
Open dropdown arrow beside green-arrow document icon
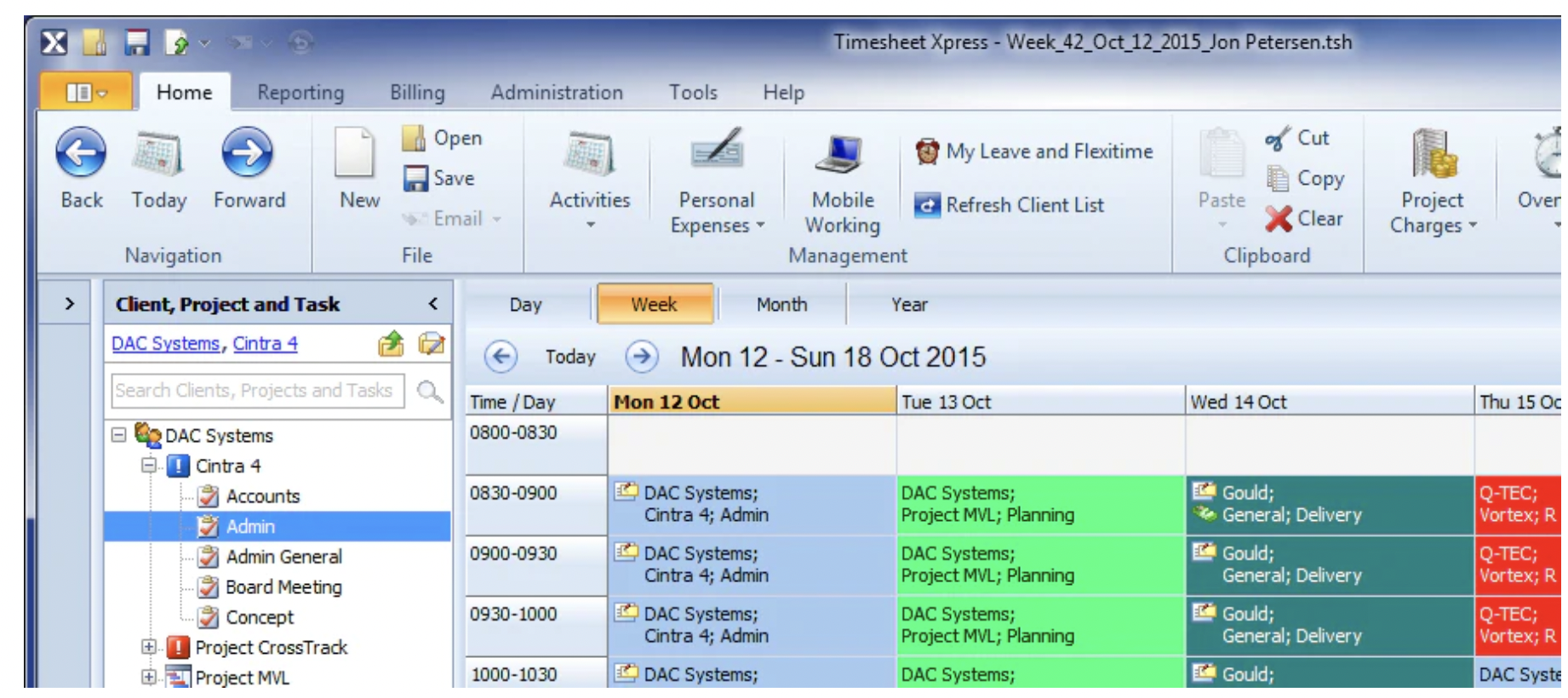click(204, 42)
